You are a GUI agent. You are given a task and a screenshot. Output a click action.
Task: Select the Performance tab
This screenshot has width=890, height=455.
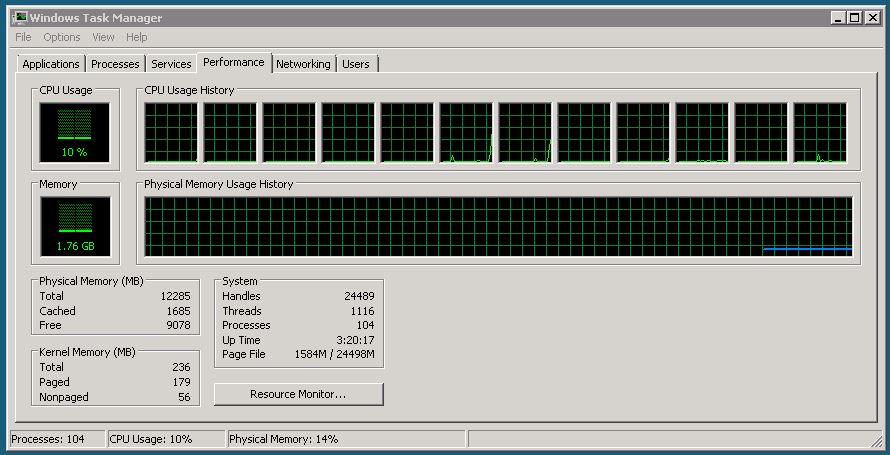click(234, 62)
